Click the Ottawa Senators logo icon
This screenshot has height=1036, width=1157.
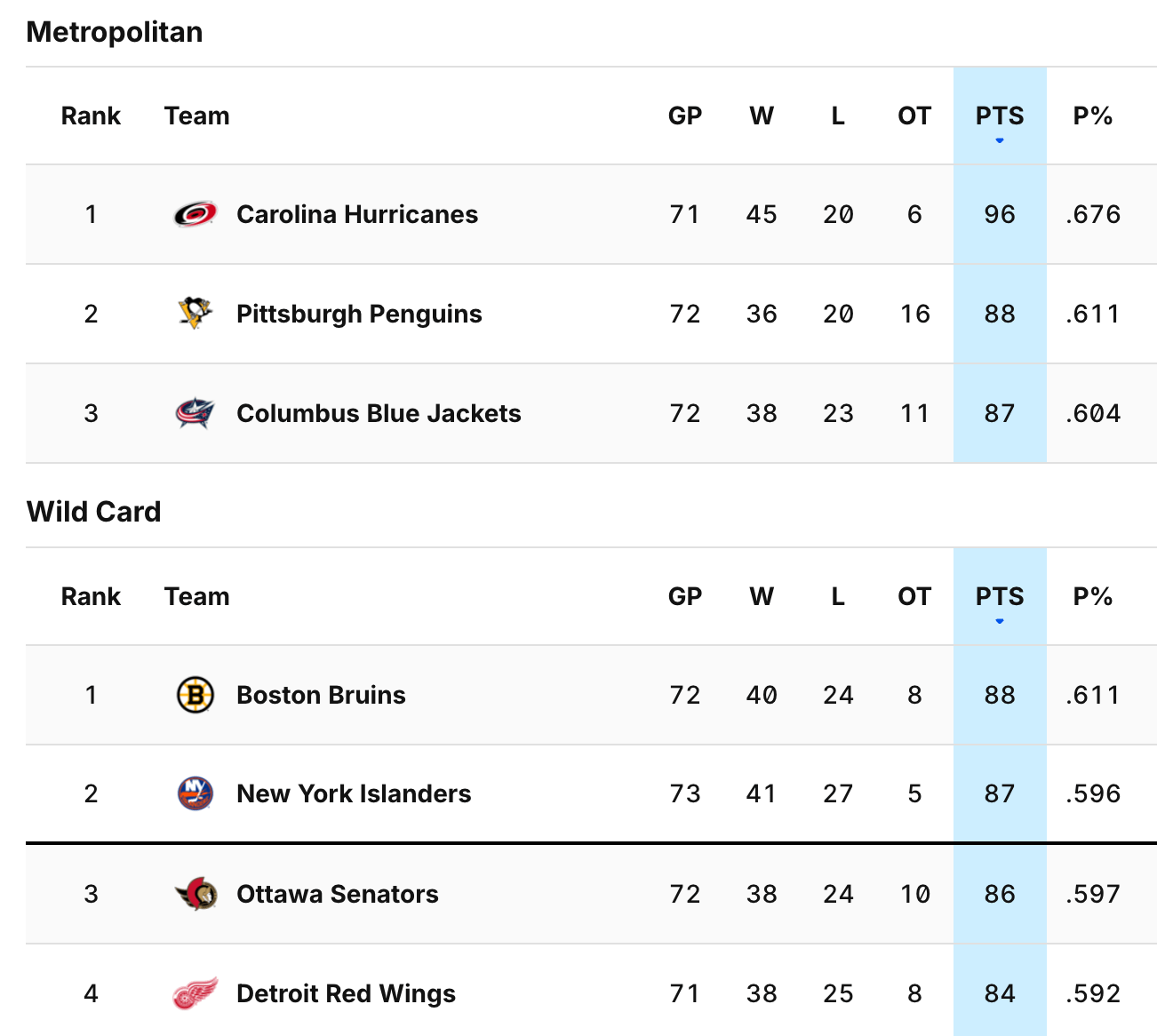pos(195,894)
